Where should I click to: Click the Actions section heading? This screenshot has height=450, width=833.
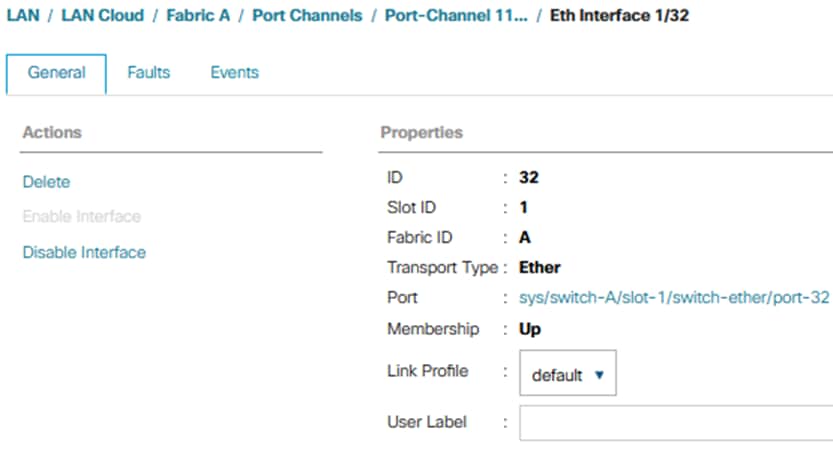pos(52,132)
